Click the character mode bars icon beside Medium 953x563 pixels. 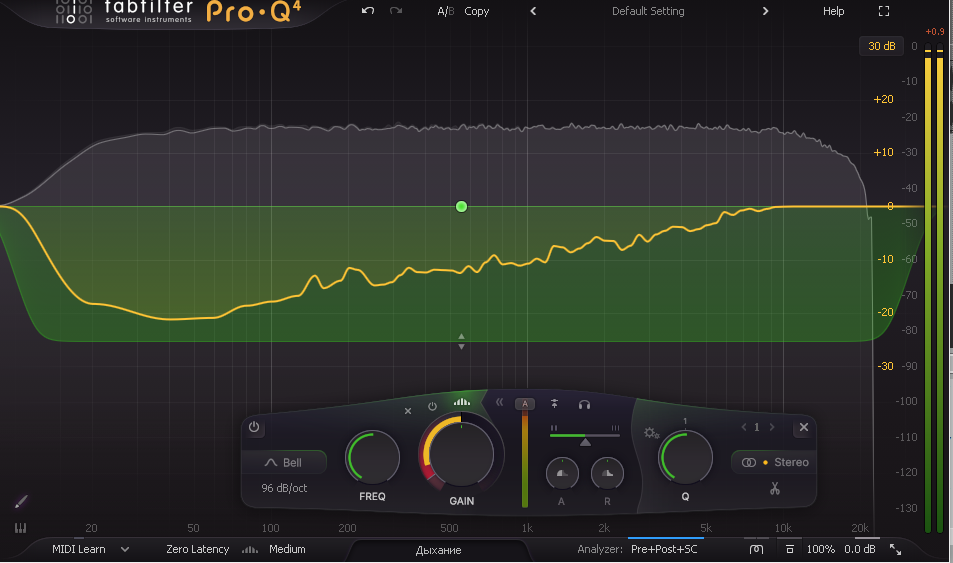pos(250,550)
